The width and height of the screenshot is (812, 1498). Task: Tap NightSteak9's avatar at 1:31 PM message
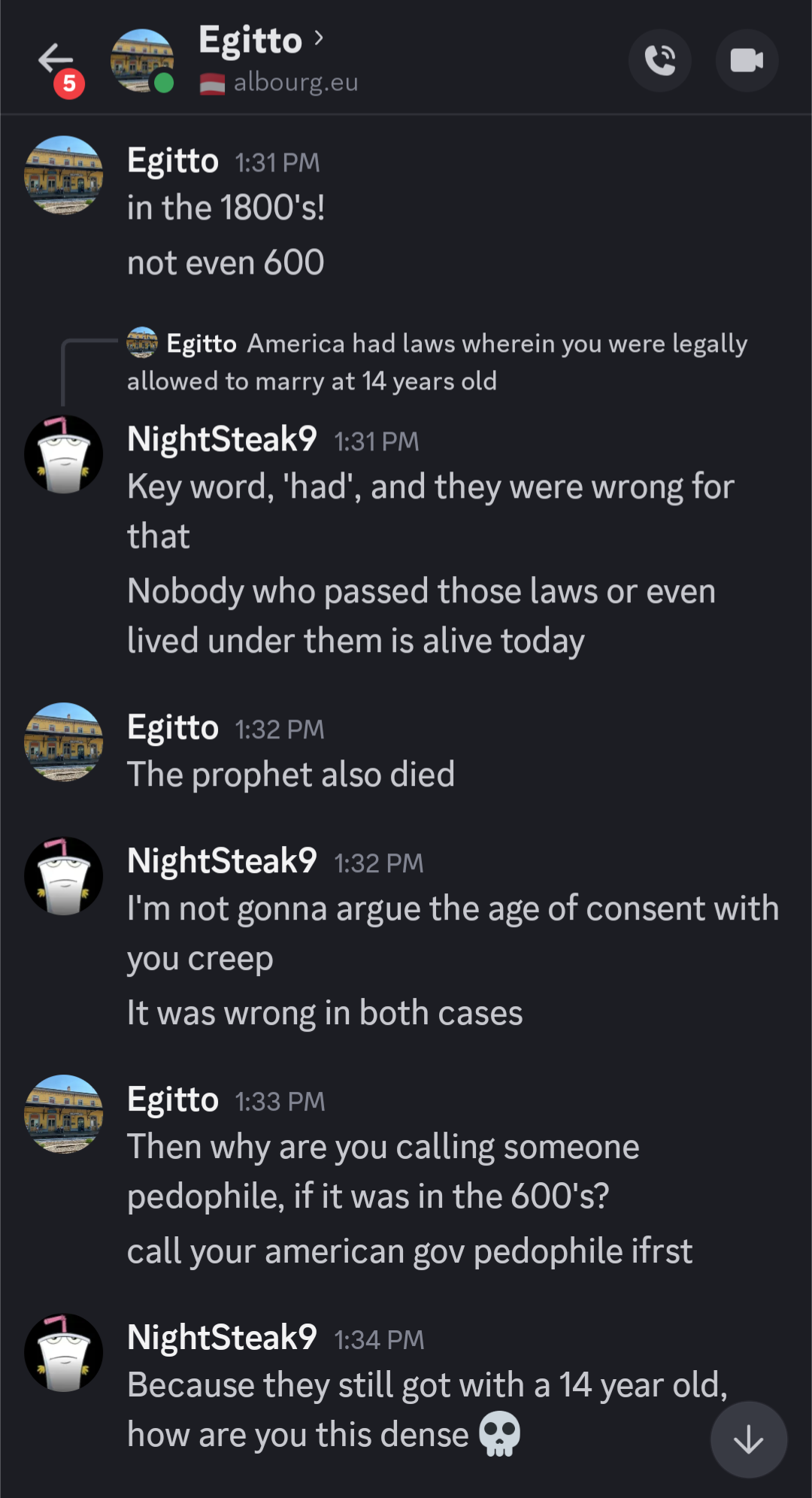(64, 454)
